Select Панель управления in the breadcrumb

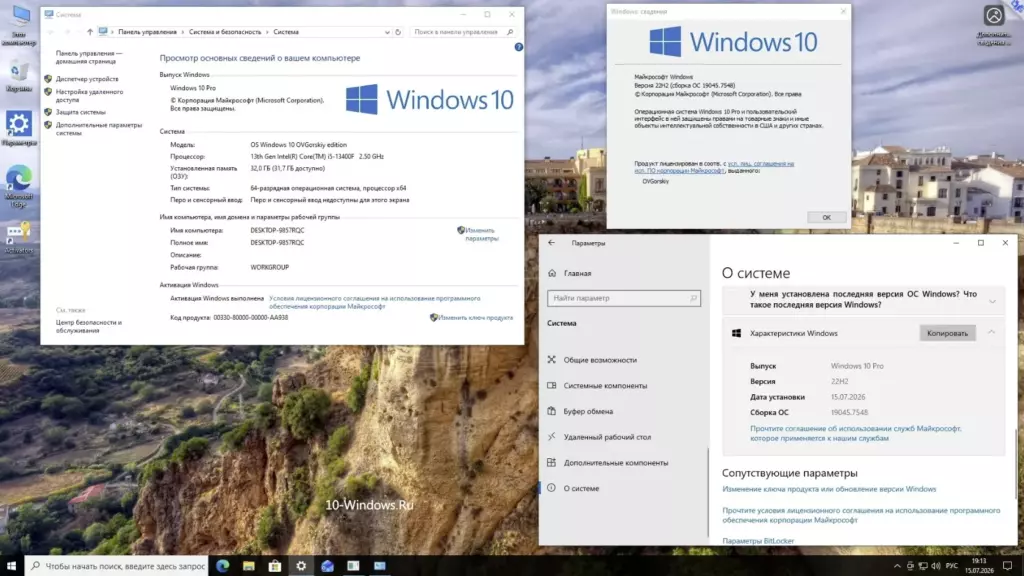pyautogui.click(x=147, y=32)
